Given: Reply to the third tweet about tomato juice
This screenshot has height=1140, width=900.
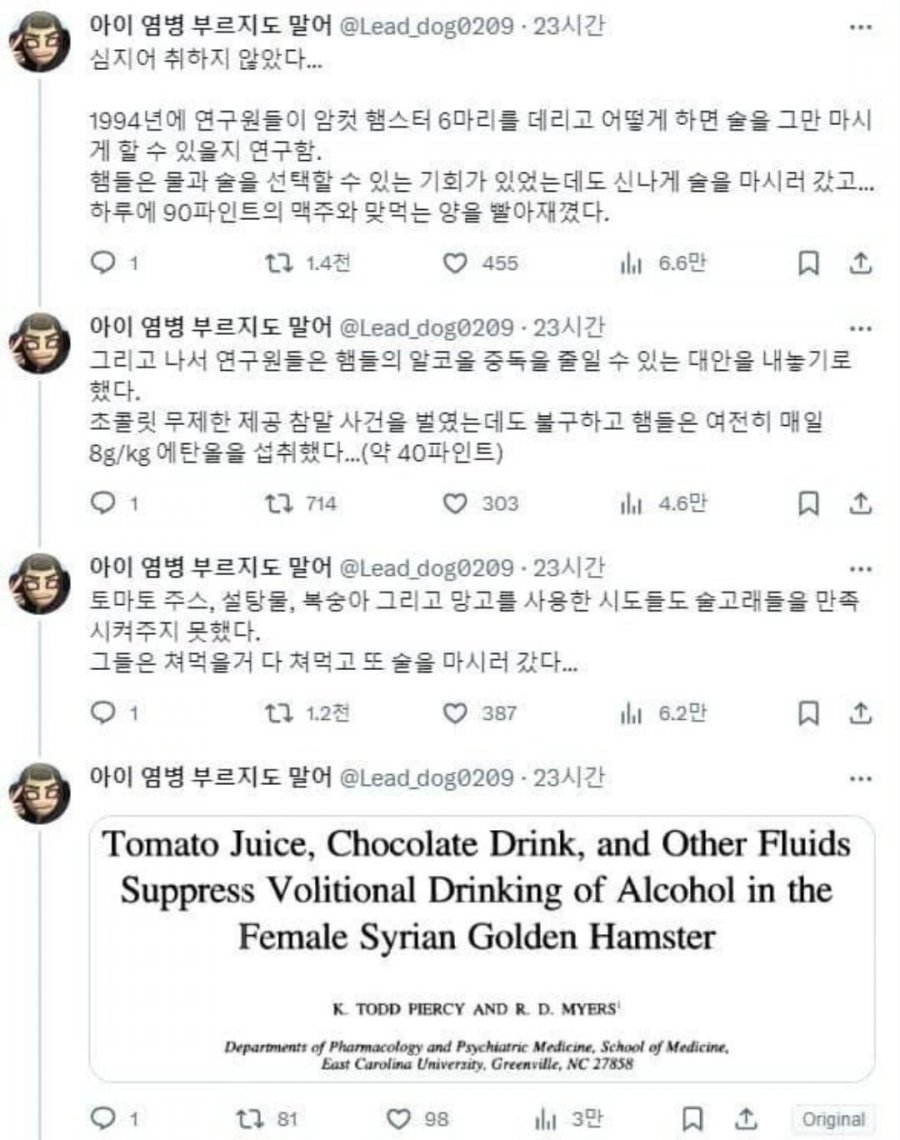Looking at the screenshot, I should coord(104,712).
